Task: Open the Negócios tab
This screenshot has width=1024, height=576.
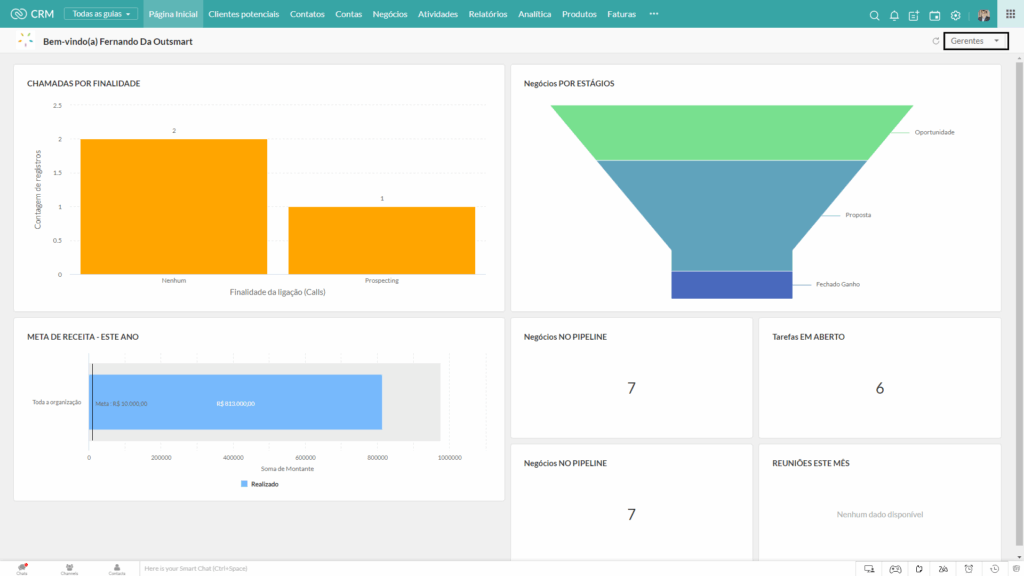Action: click(x=390, y=14)
